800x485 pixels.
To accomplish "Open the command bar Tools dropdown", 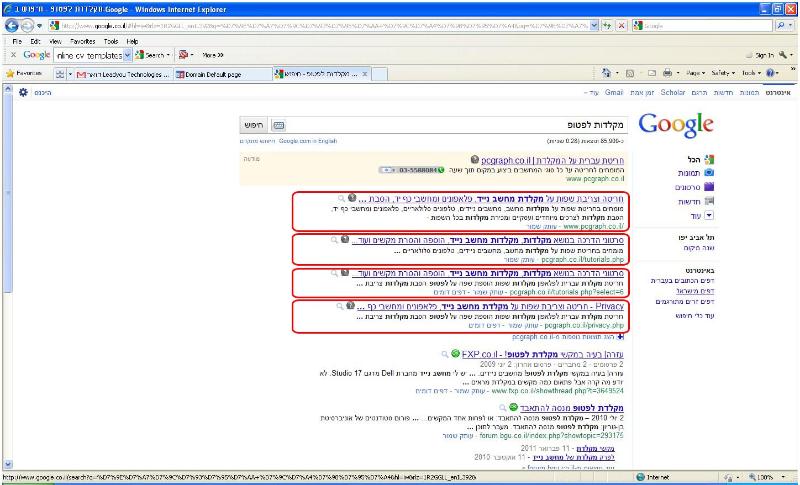I will click(751, 73).
